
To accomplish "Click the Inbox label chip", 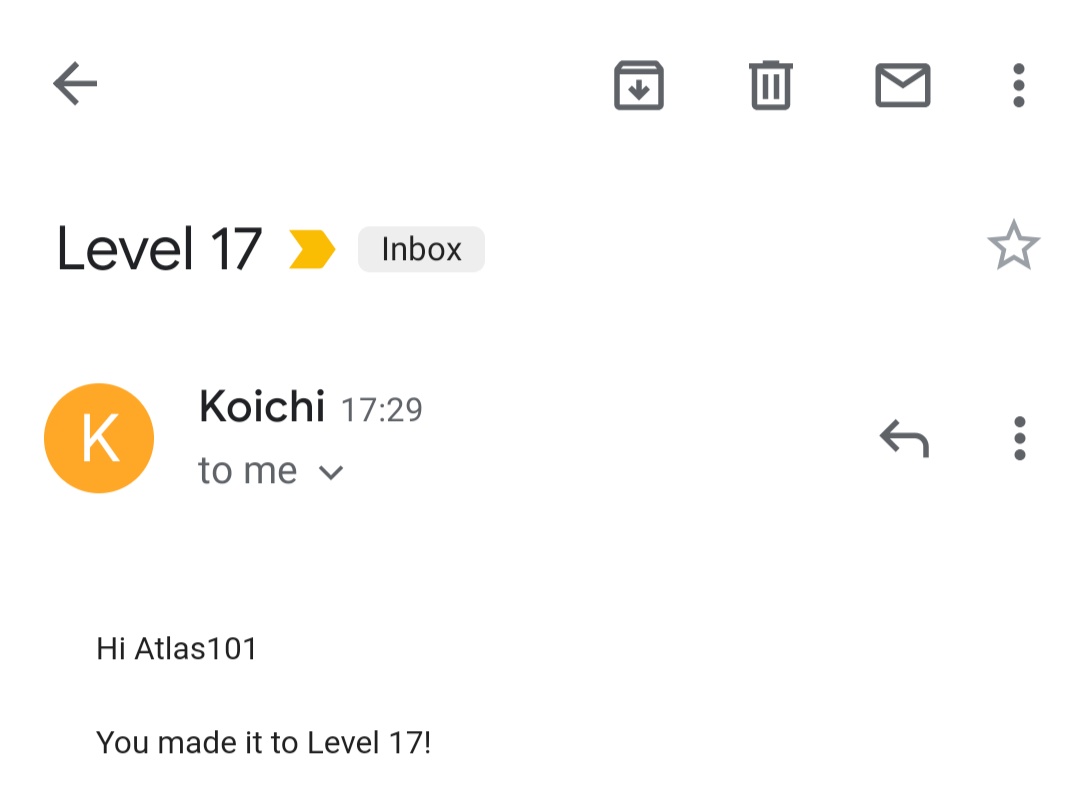I will [x=421, y=249].
